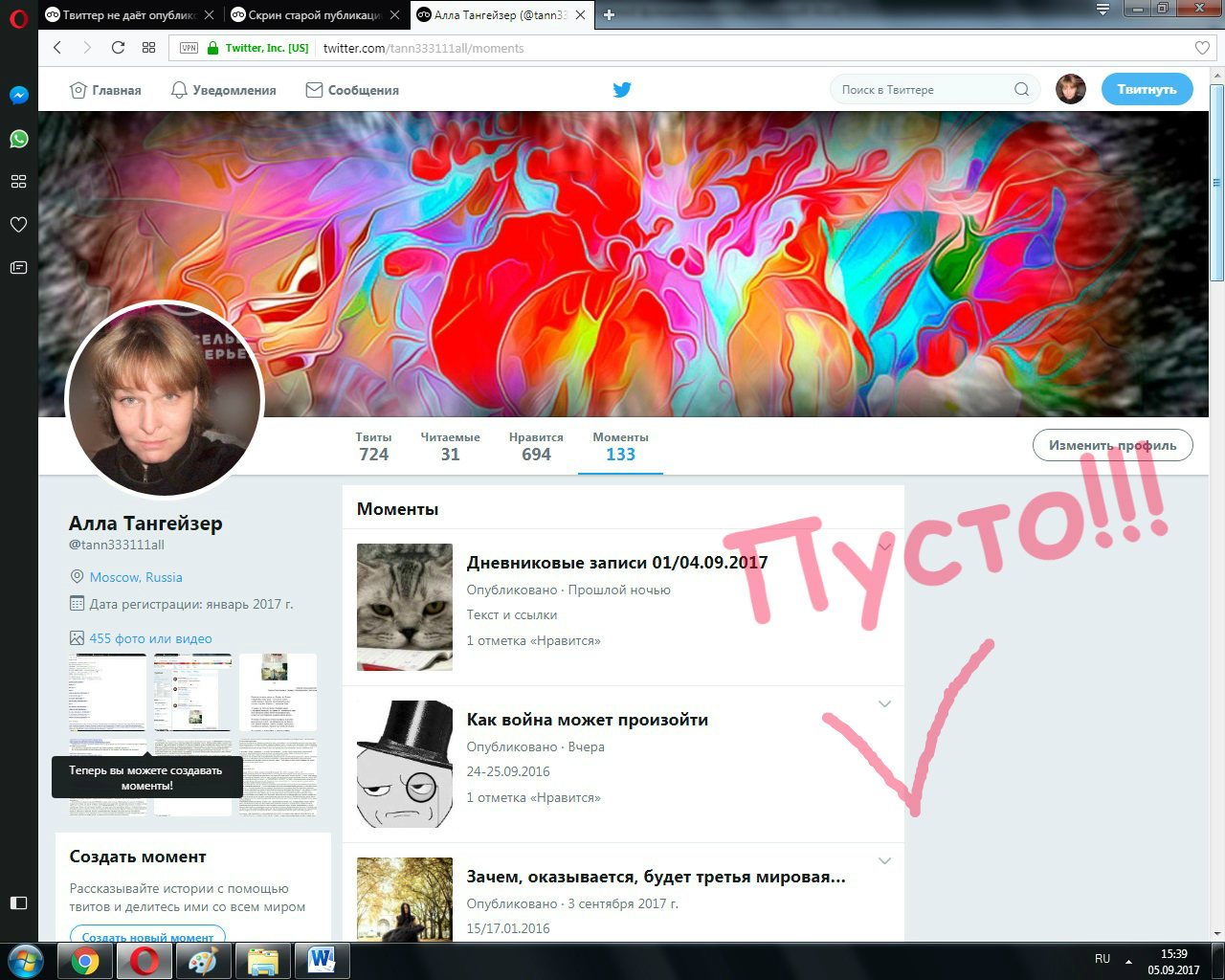This screenshot has width=1225, height=980.
Task: Expand options for Зачем, оказывается moment
Action: pyautogui.click(x=884, y=861)
